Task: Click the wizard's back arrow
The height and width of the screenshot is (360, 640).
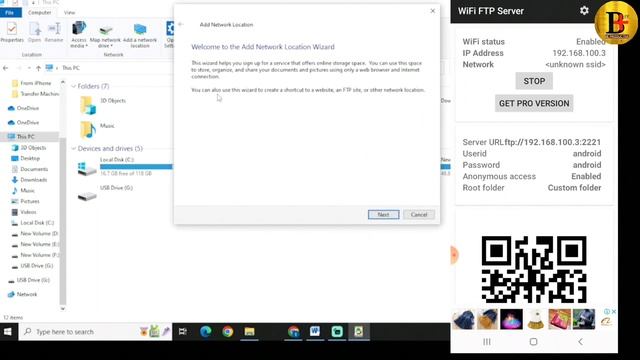Action: [180, 24]
